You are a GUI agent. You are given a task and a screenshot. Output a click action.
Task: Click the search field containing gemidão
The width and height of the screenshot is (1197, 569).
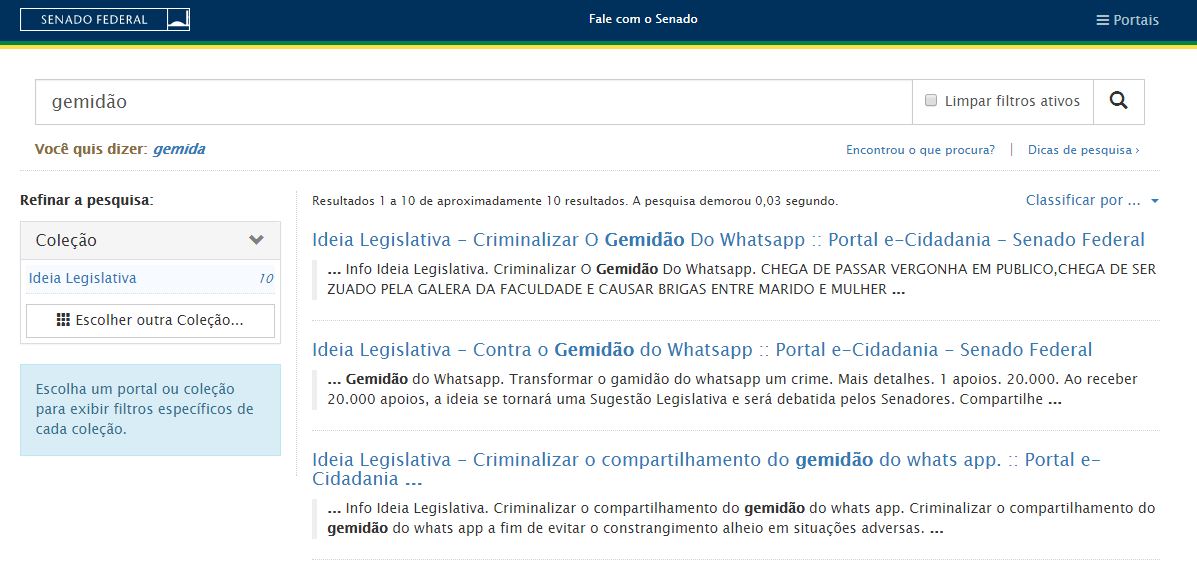pyautogui.click(x=473, y=102)
